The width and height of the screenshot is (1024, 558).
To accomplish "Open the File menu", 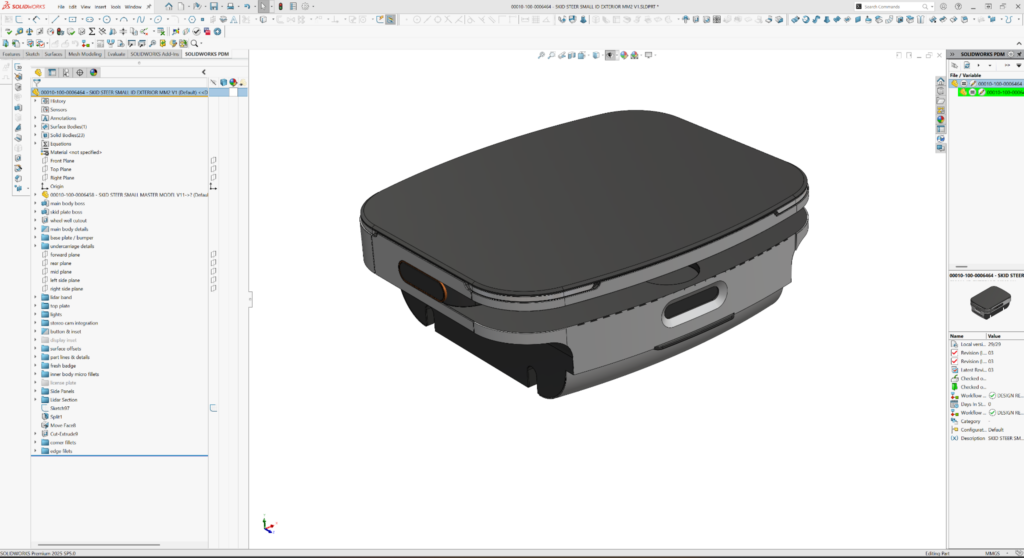I will point(61,7).
